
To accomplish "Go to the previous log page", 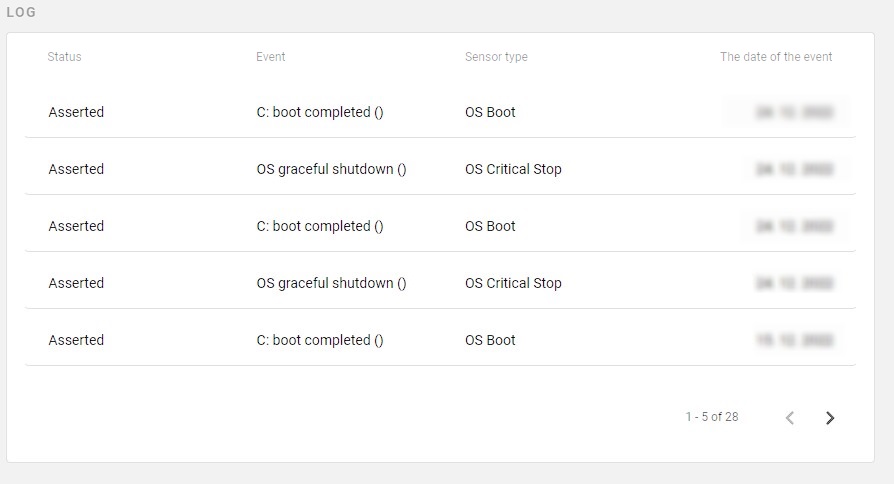I will (790, 418).
